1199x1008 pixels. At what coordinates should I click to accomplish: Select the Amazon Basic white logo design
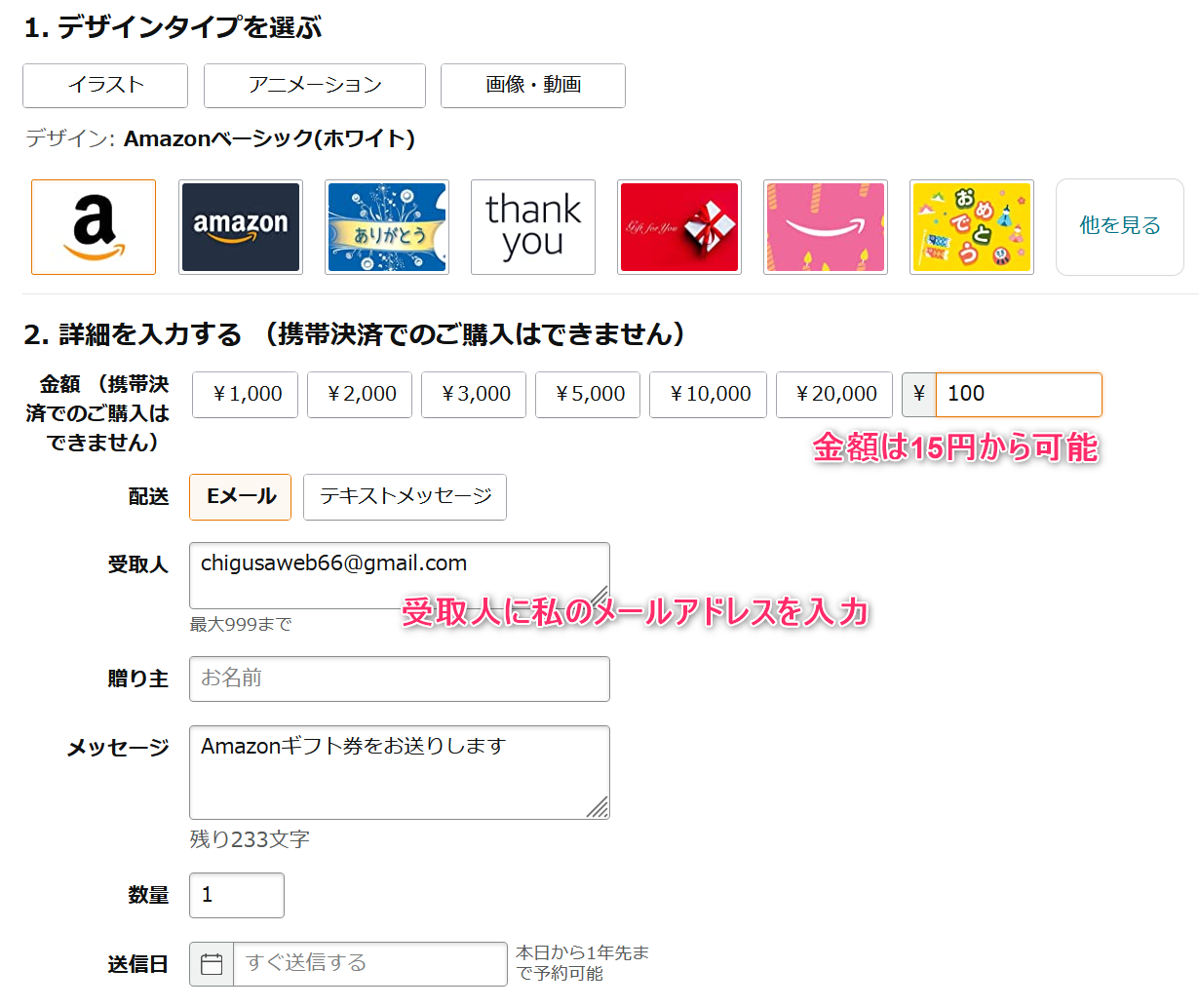pos(94,227)
